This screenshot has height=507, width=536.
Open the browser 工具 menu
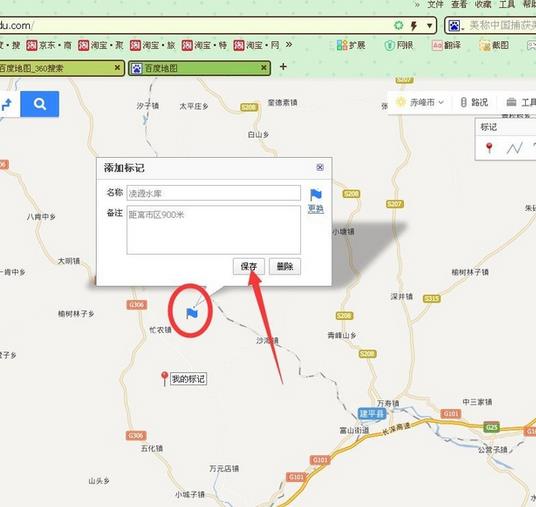pos(507,4)
